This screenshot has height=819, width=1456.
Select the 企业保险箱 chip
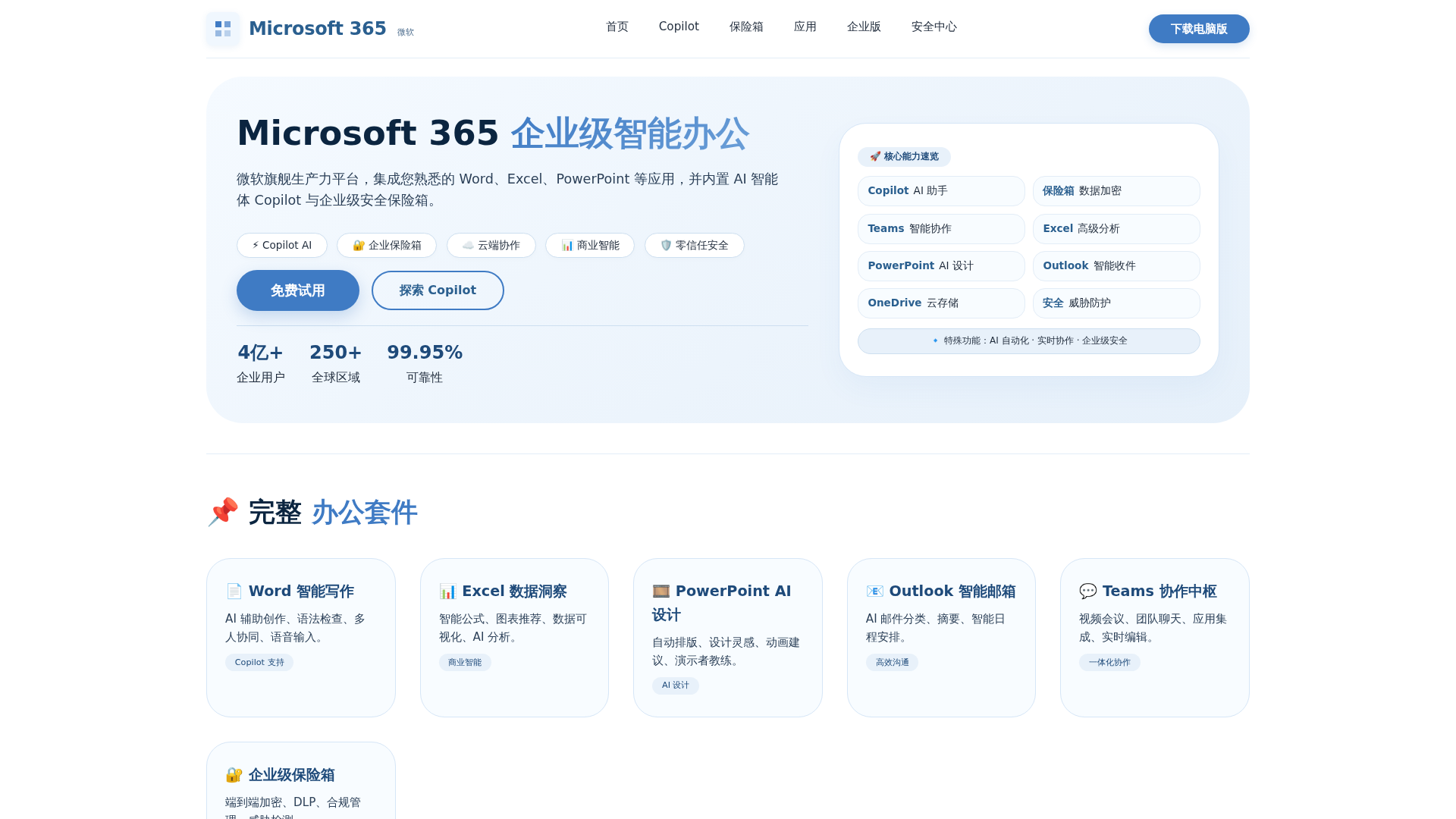click(x=387, y=246)
